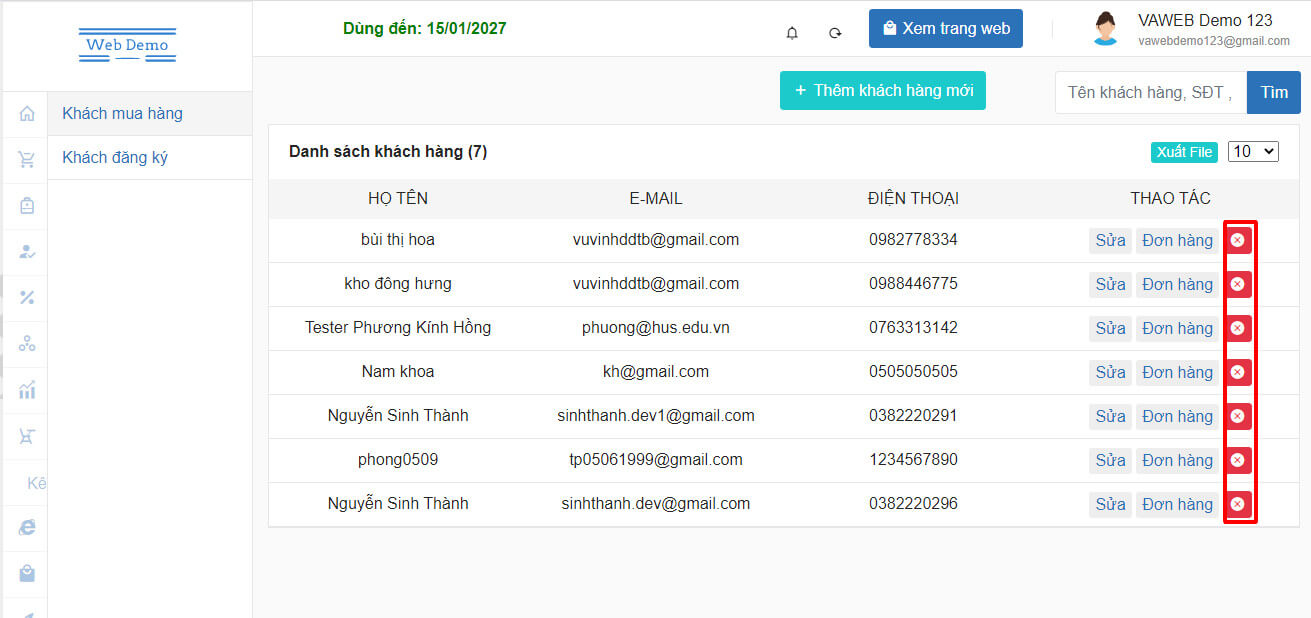Viewport: 1311px width, 618px height.
Task: Click the customer name search field
Action: [1150, 92]
